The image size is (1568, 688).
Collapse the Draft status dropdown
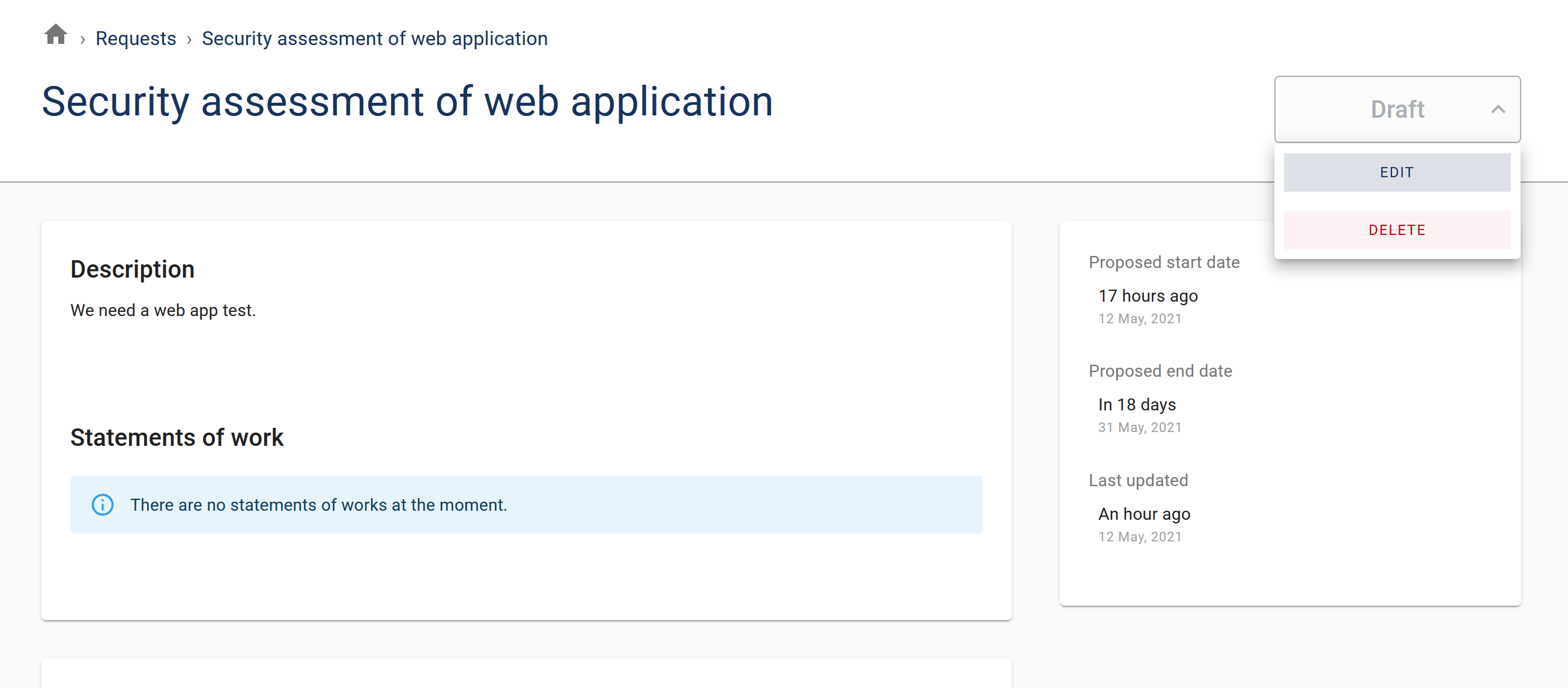coord(1397,109)
